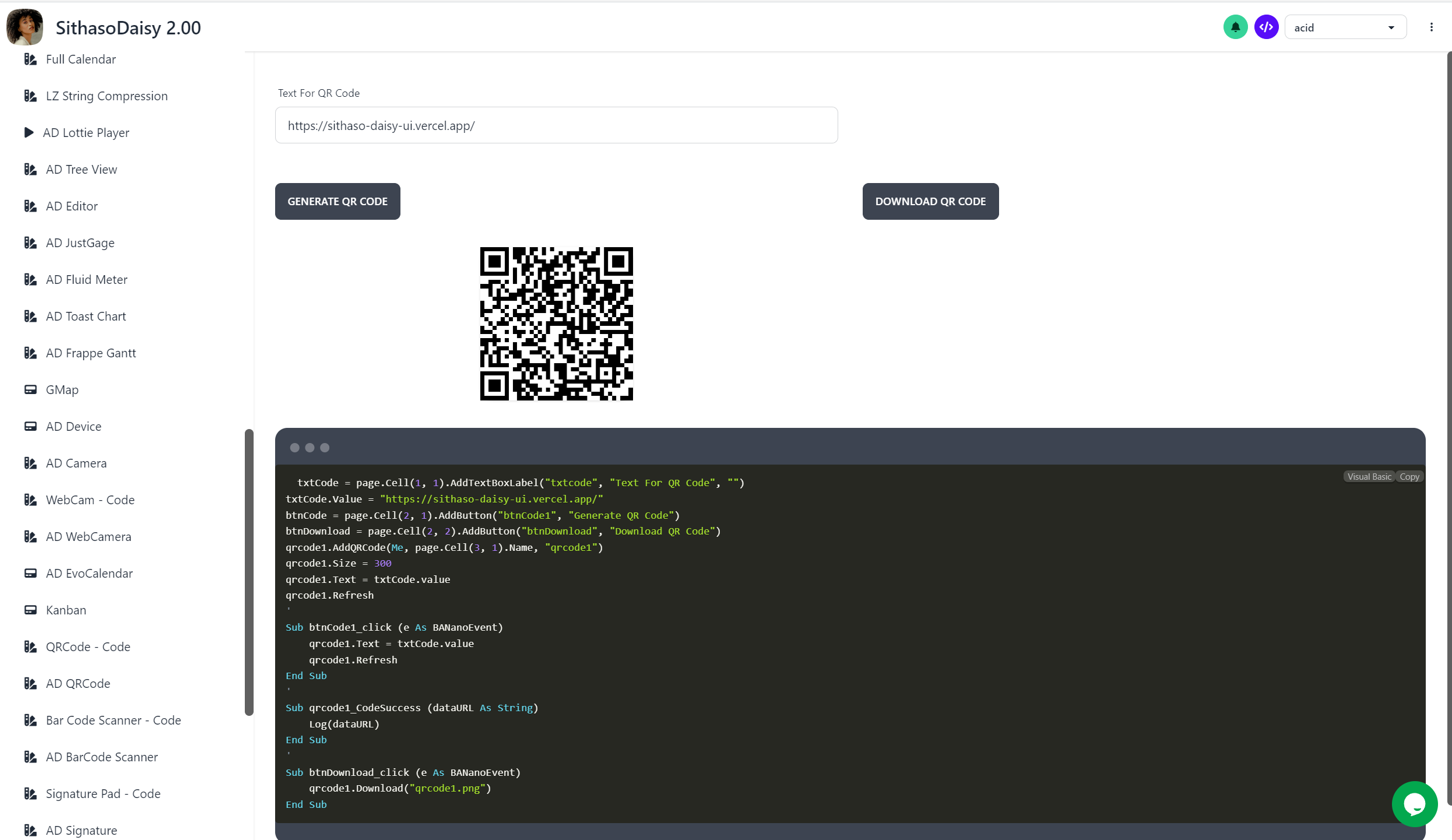This screenshot has height=840, width=1452.
Task: Click the user avatar picture
Action: [24, 27]
